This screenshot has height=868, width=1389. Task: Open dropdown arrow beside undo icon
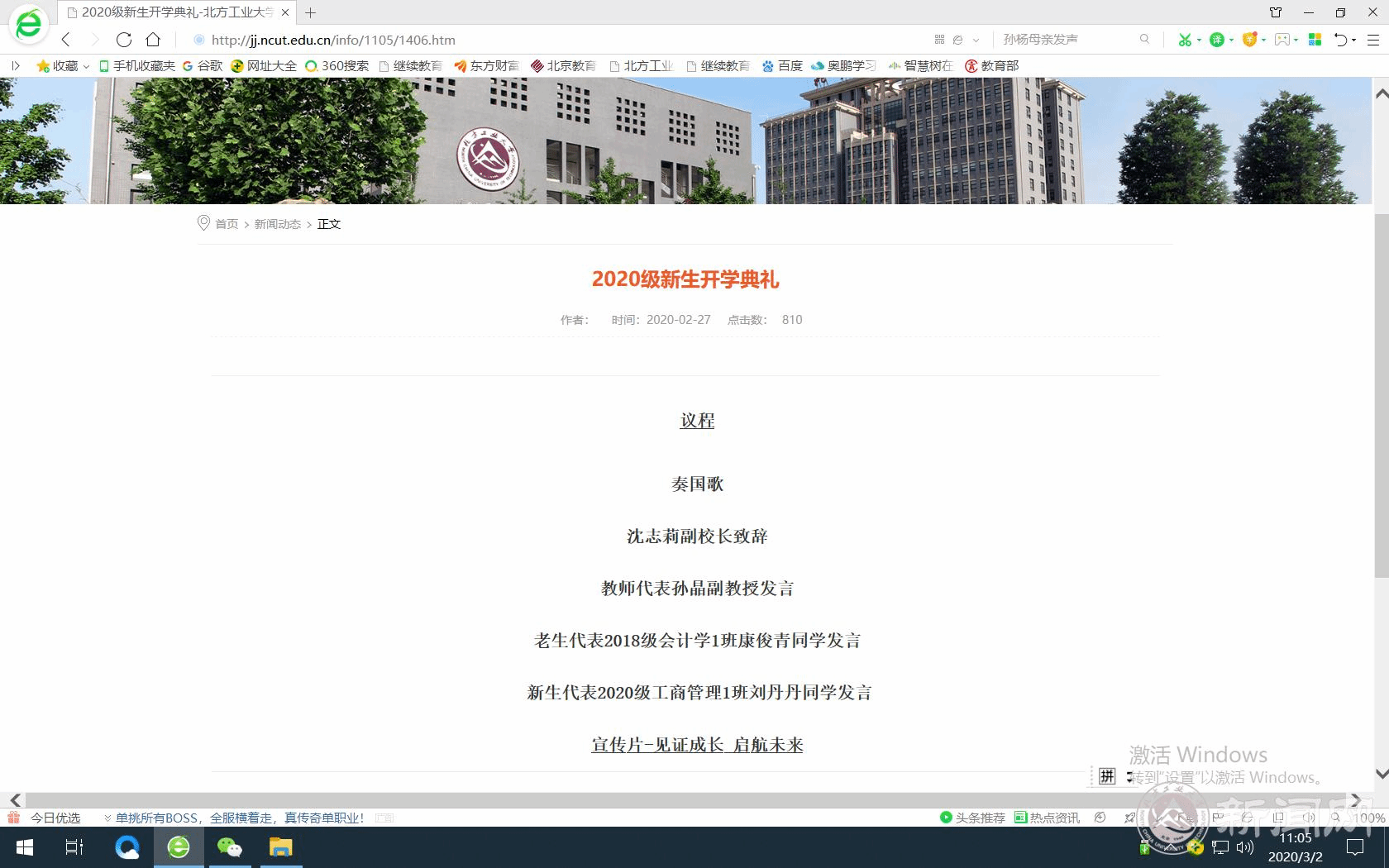(1353, 40)
